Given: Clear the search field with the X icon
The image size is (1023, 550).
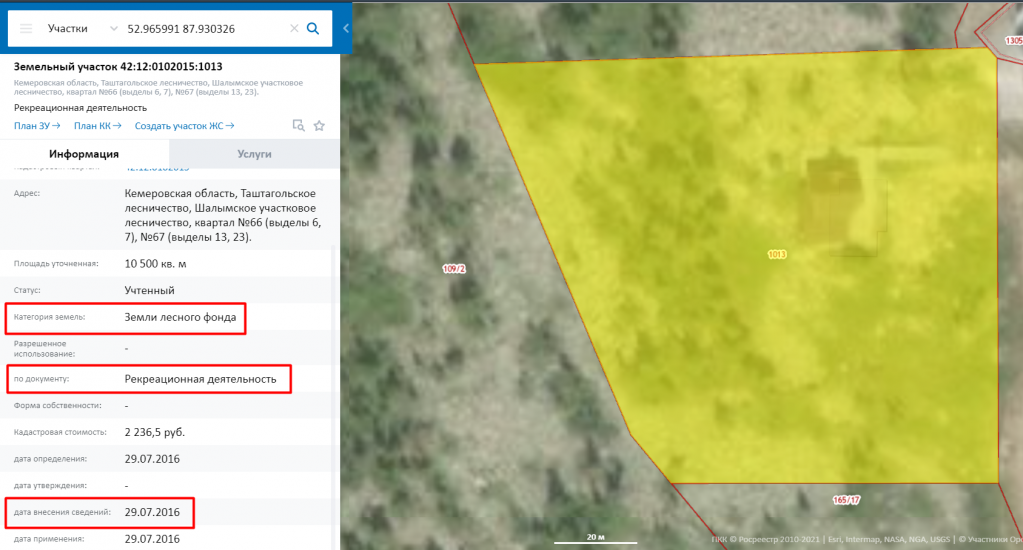Looking at the screenshot, I should pos(294,28).
